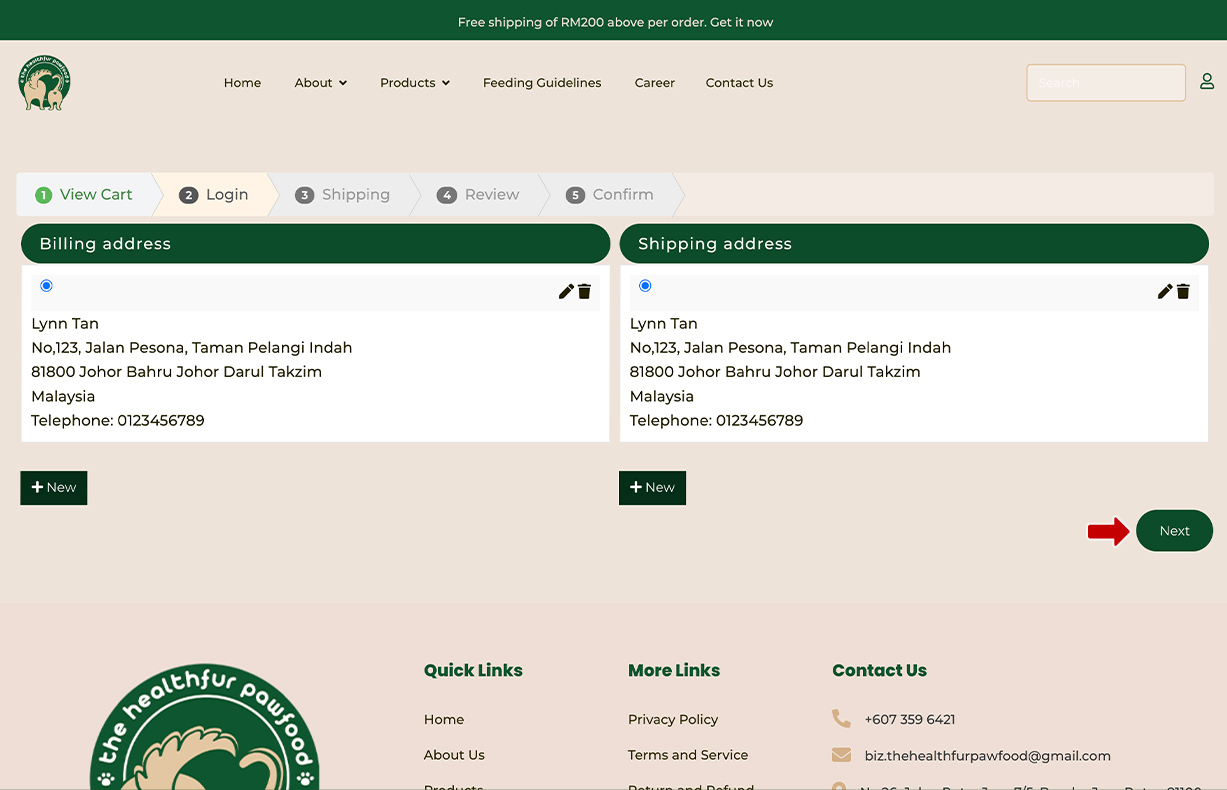Edit the billing address with pencil icon
This screenshot has height=790, width=1227.
coord(566,291)
